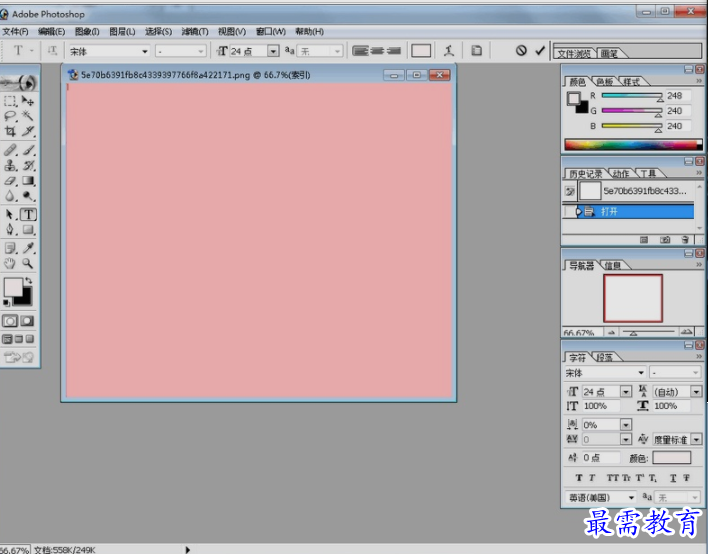Open font size dropdown in character panel
708x554 pixels.
[625, 392]
